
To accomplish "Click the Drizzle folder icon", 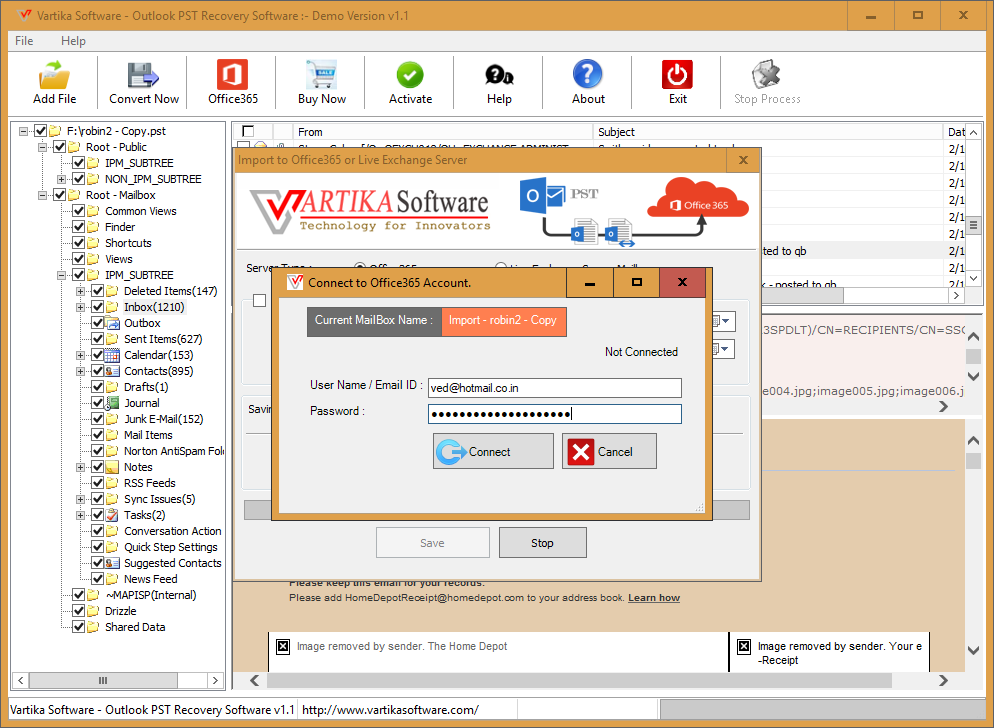I will (x=93, y=611).
